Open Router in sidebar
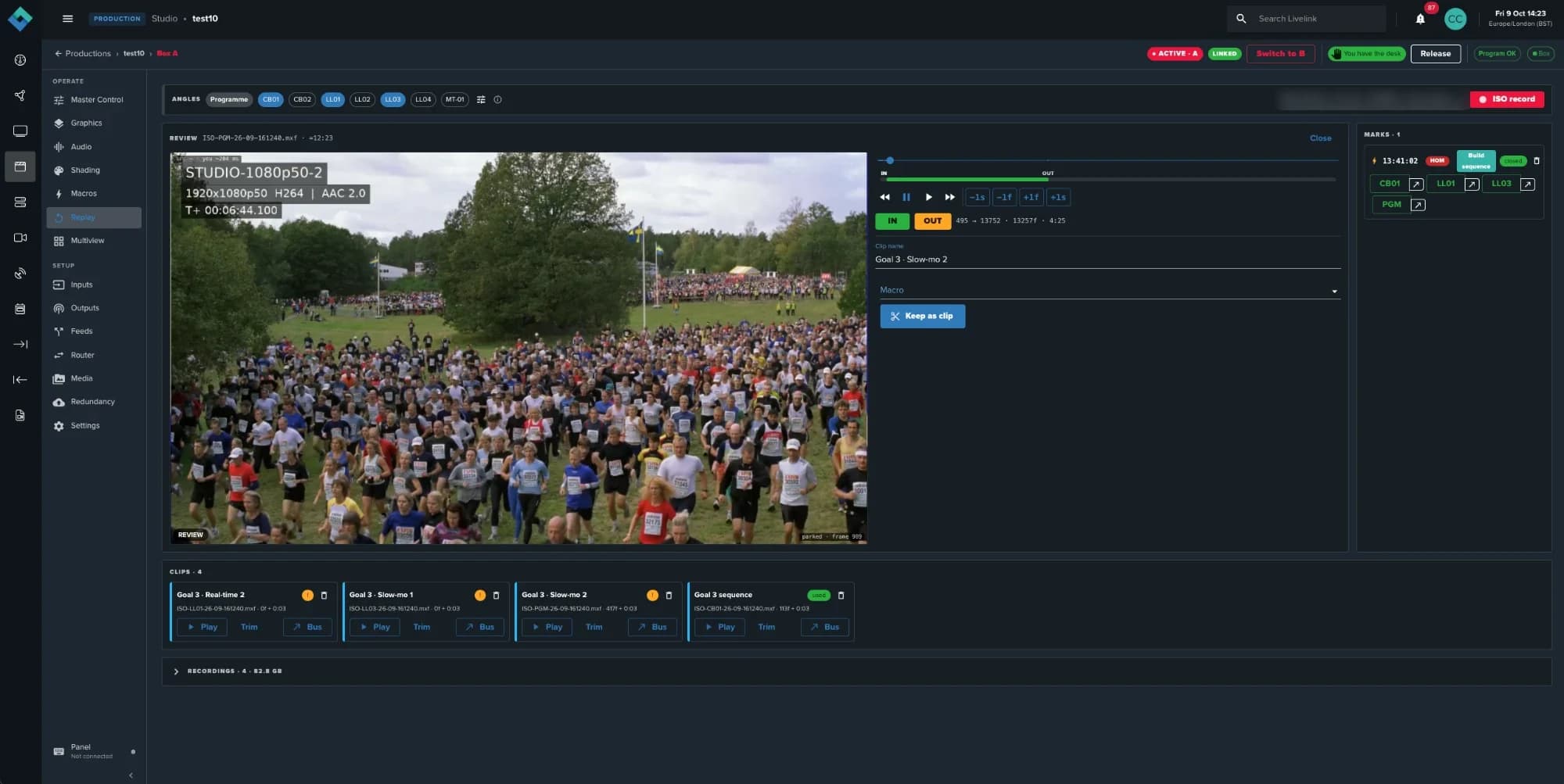Image resolution: width=1564 pixels, height=784 pixels. [x=94, y=356]
